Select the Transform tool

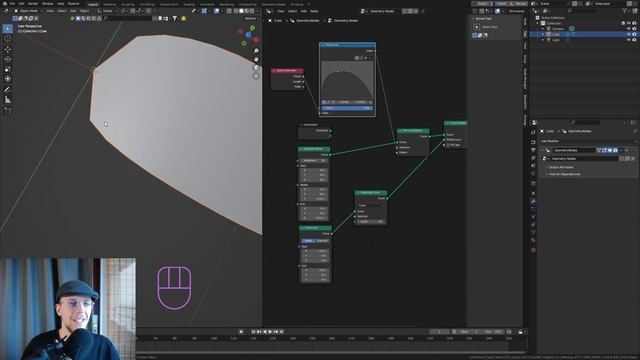[8, 79]
